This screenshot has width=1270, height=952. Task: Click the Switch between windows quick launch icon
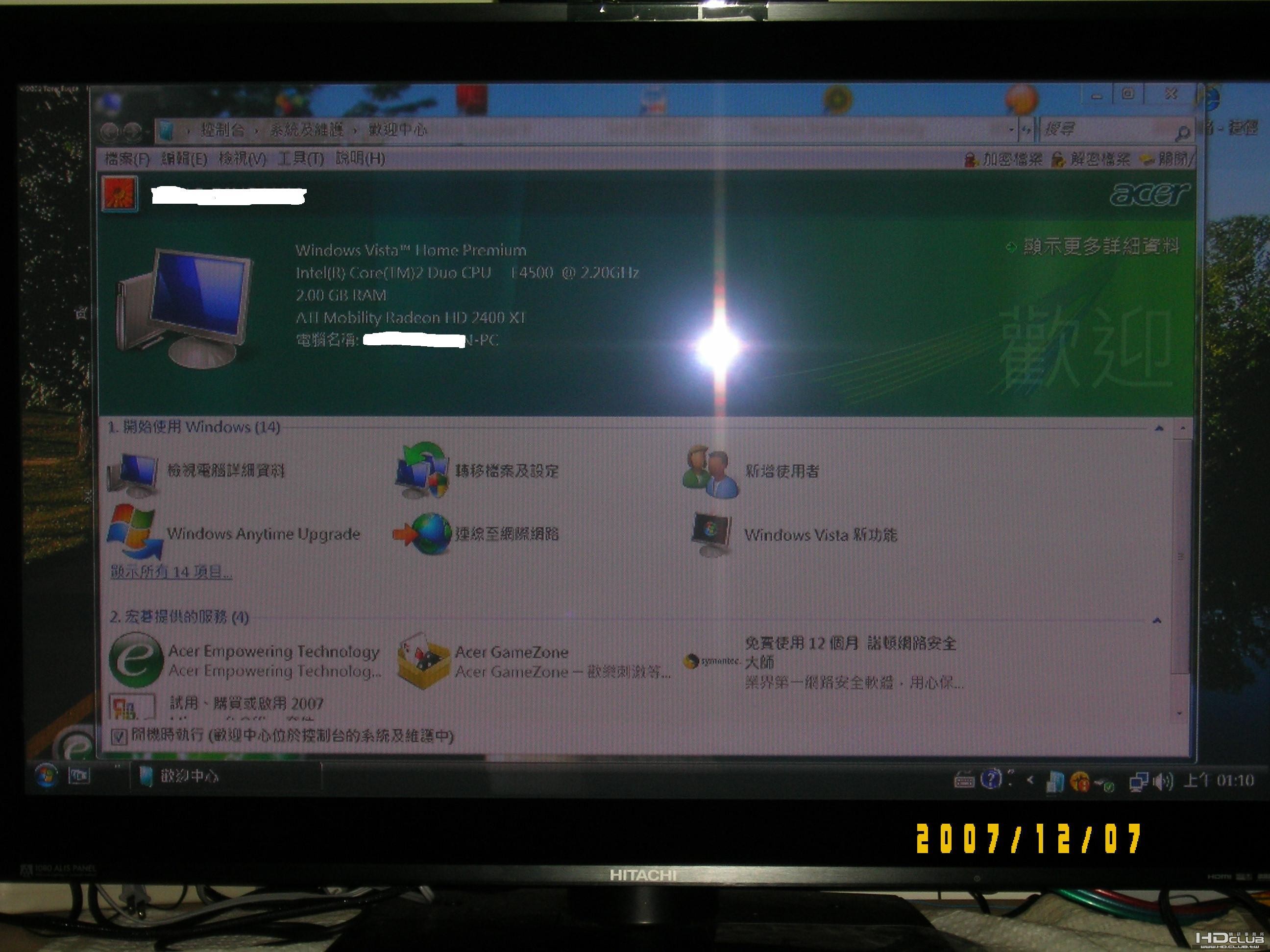coord(79,776)
